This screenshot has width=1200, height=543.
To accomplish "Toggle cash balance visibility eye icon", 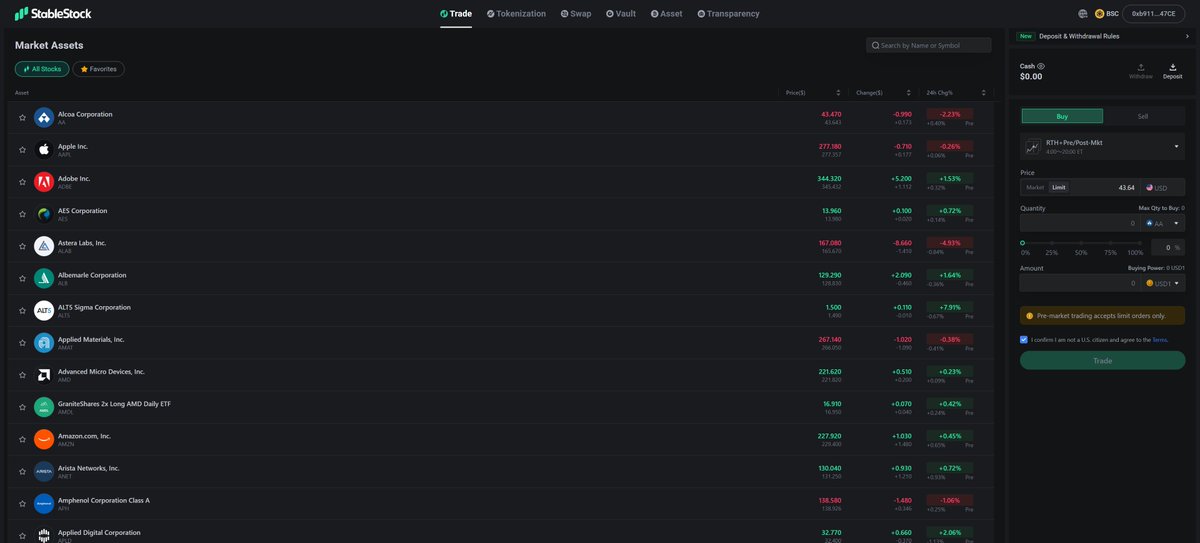I will pos(1041,66).
